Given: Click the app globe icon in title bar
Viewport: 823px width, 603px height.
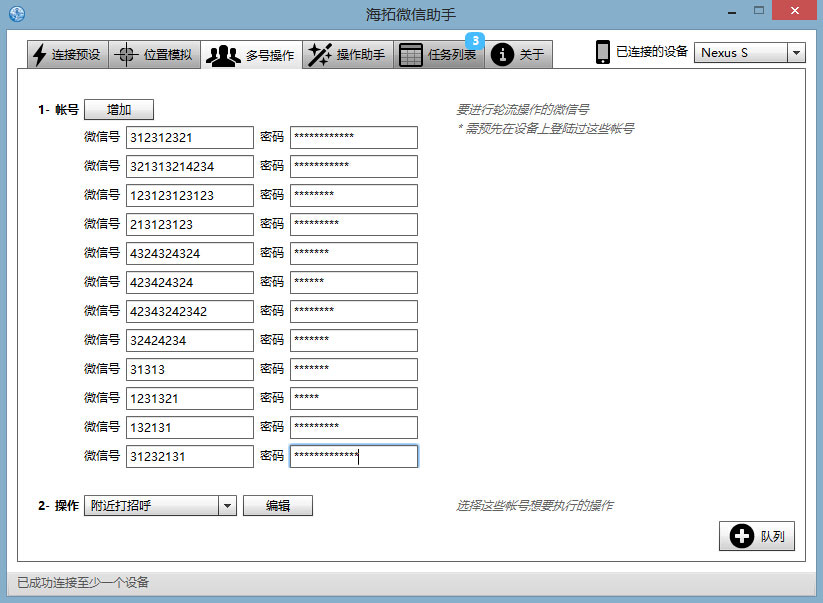Looking at the screenshot, I should click(x=16, y=14).
